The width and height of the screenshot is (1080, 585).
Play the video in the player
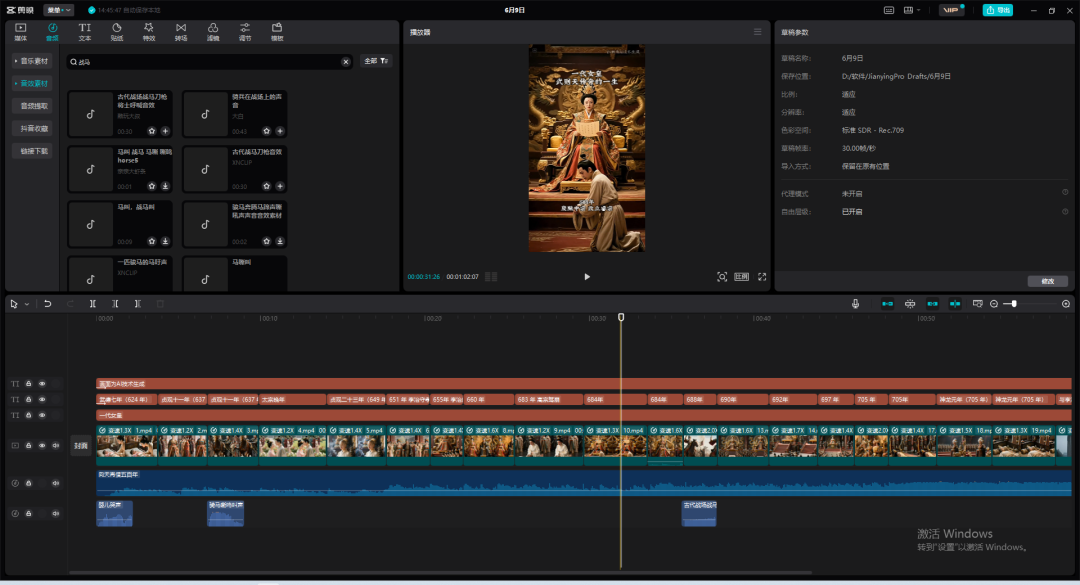587,277
